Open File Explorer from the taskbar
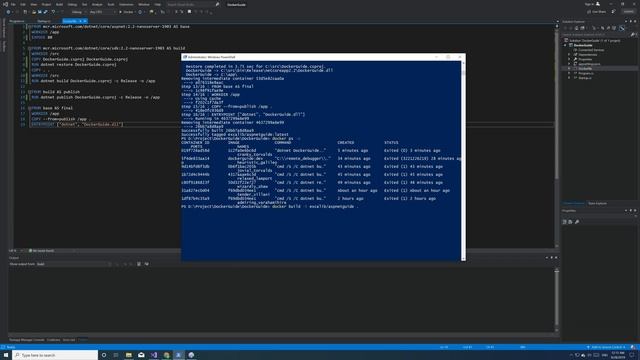The height and width of the screenshot is (360, 640). (x=129, y=355)
